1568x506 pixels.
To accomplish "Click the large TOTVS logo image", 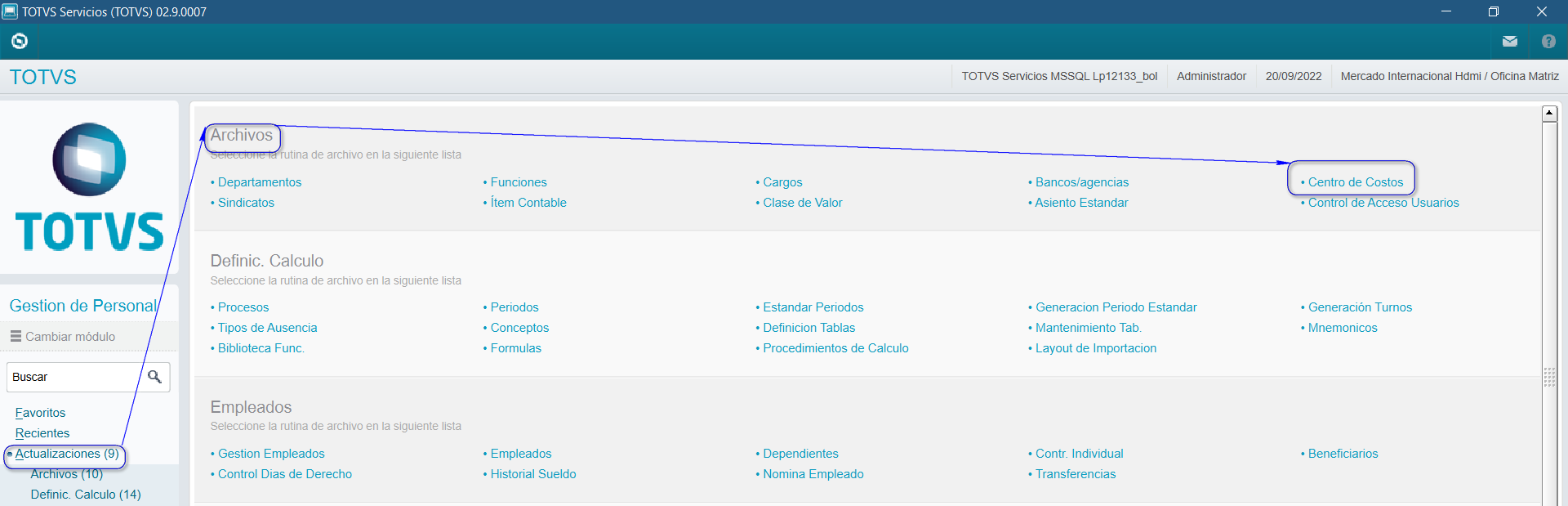I will pyautogui.click(x=89, y=187).
